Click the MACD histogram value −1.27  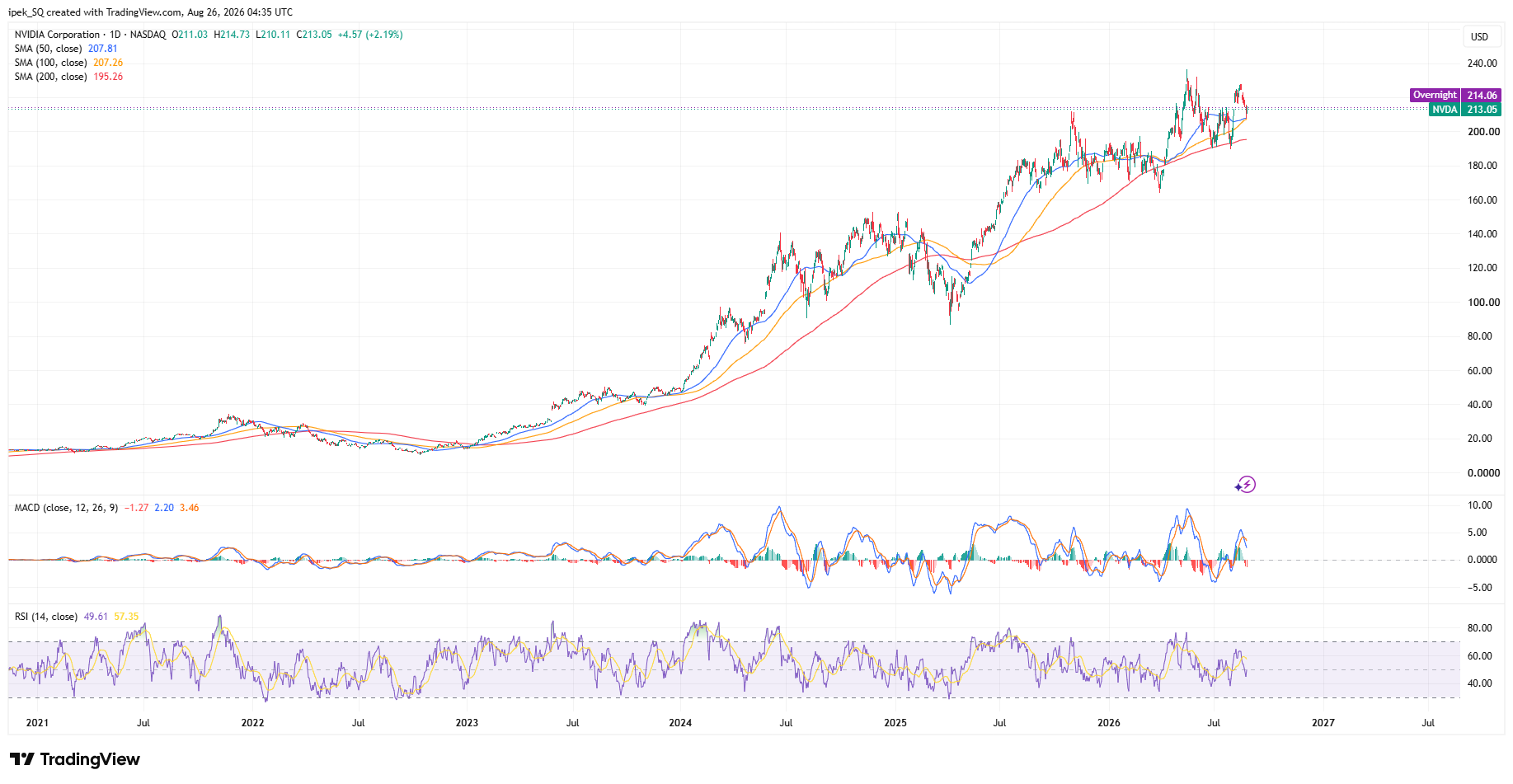click(136, 508)
